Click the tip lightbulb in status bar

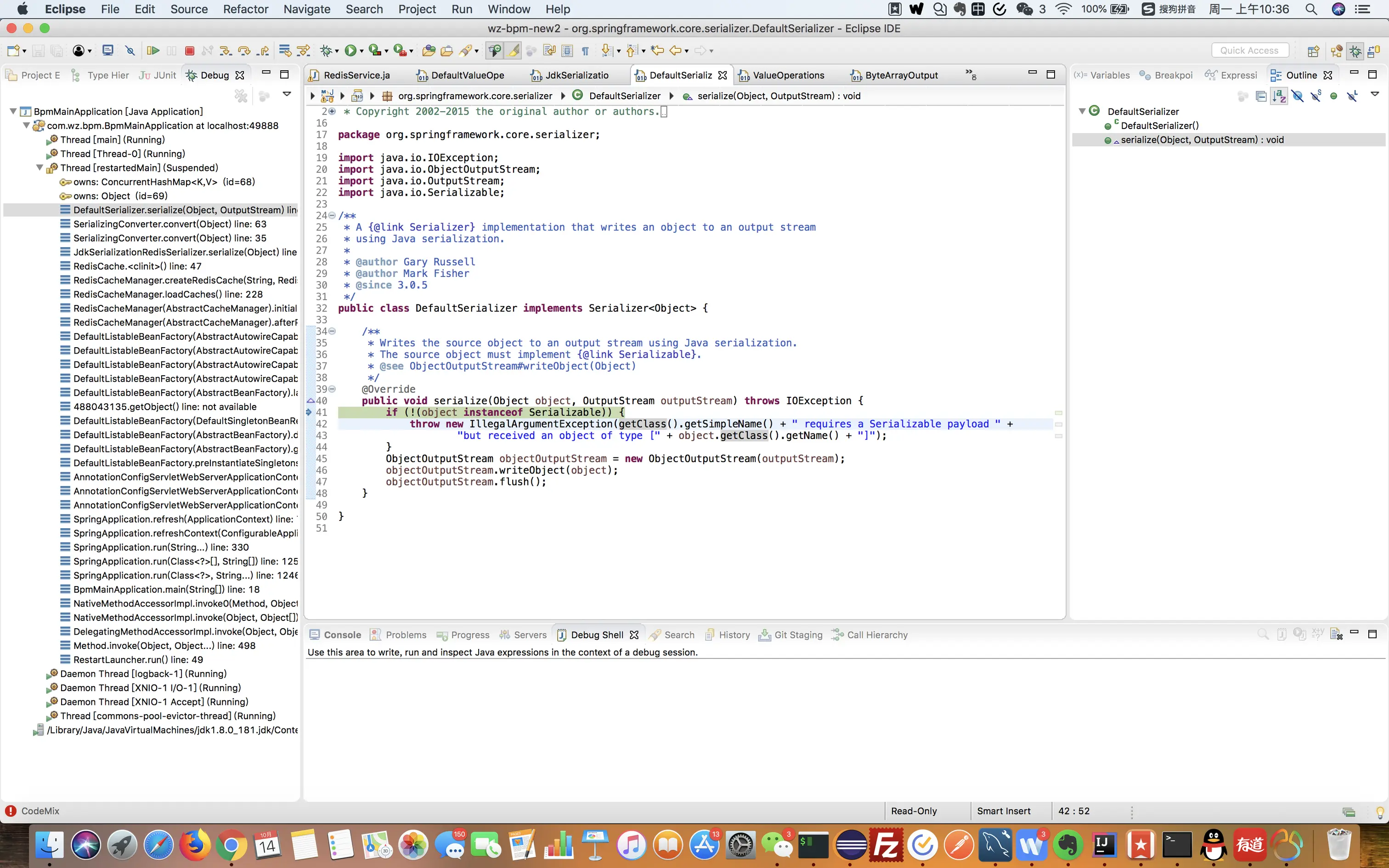click(1380, 812)
